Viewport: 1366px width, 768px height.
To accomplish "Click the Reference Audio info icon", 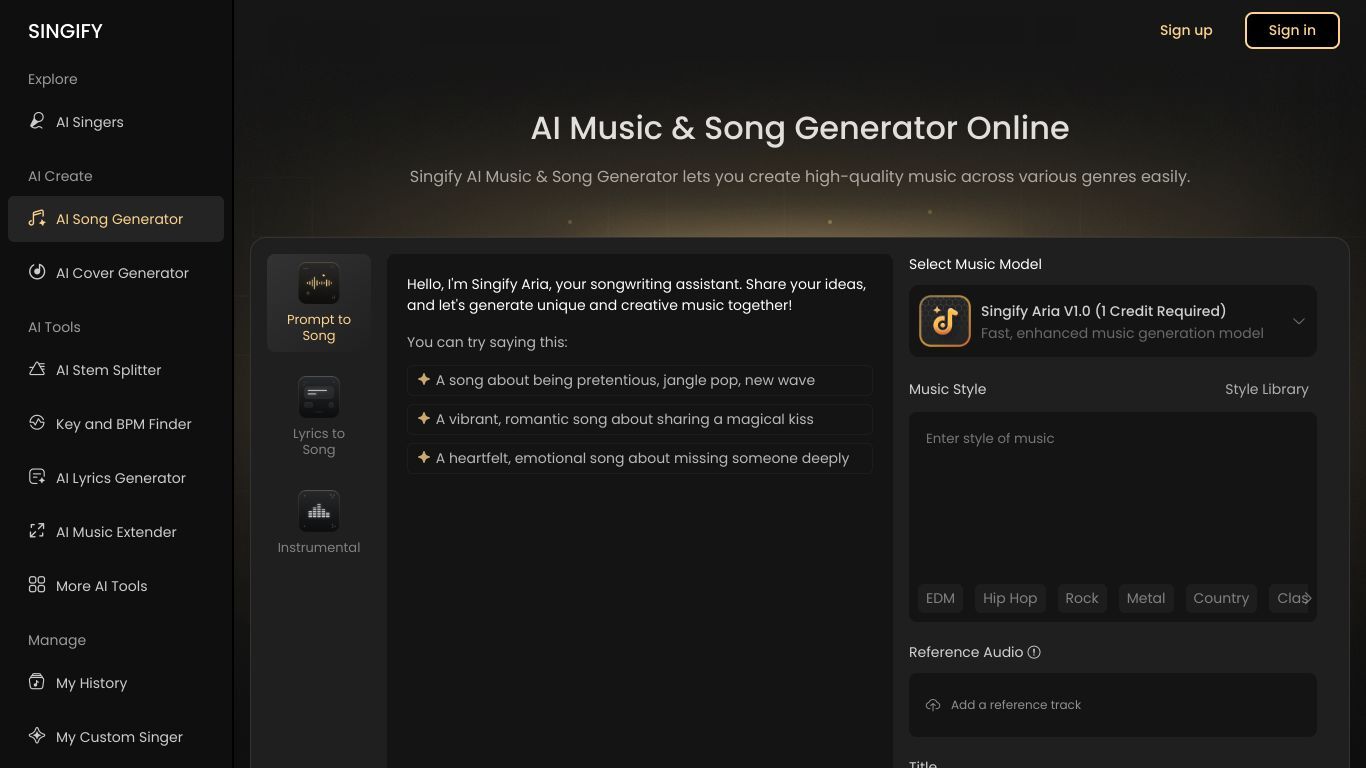I will click(1034, 652).
